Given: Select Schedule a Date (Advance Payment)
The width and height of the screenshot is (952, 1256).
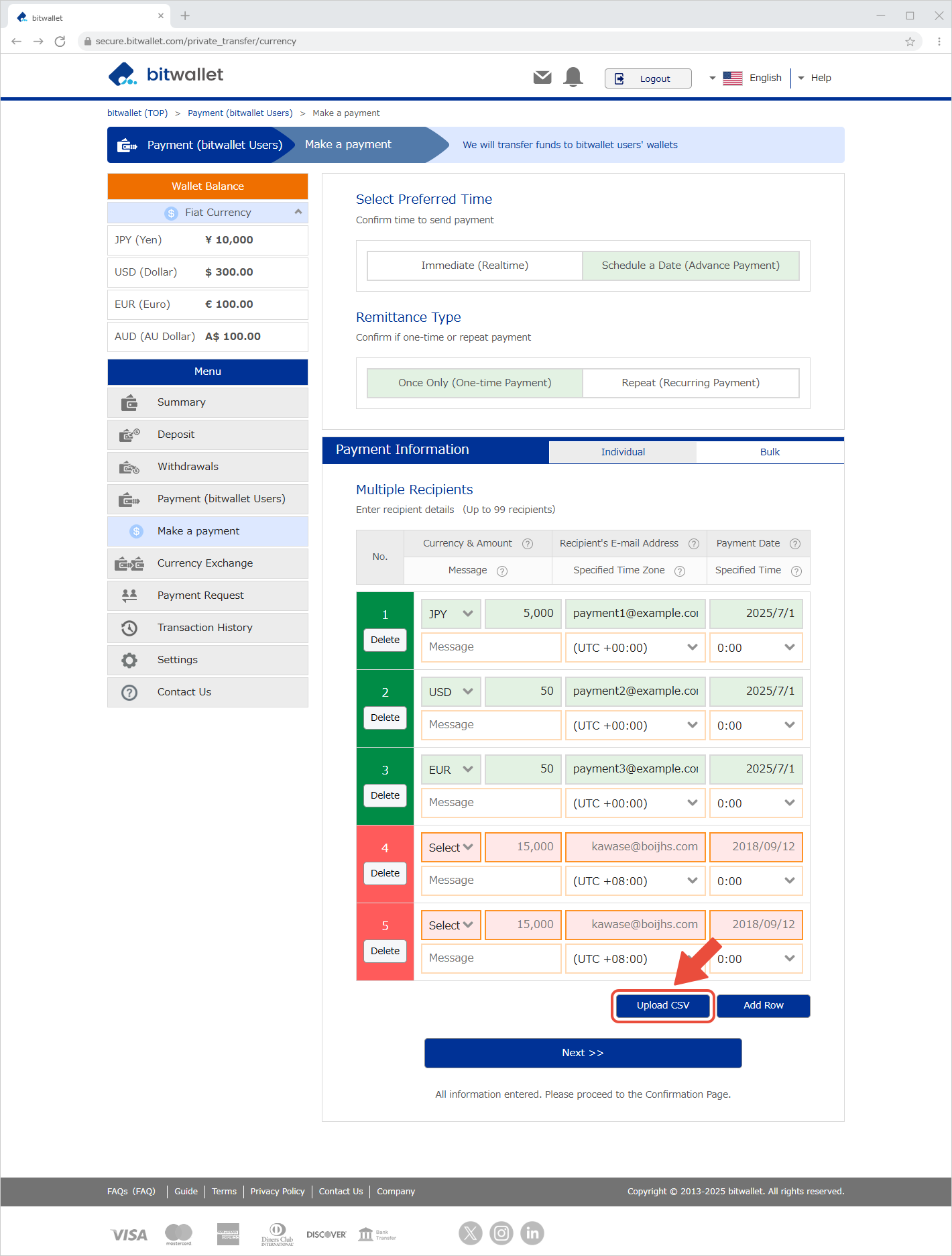Looking at the screenshot, I should pyautogui.click(x=691, y=266).
